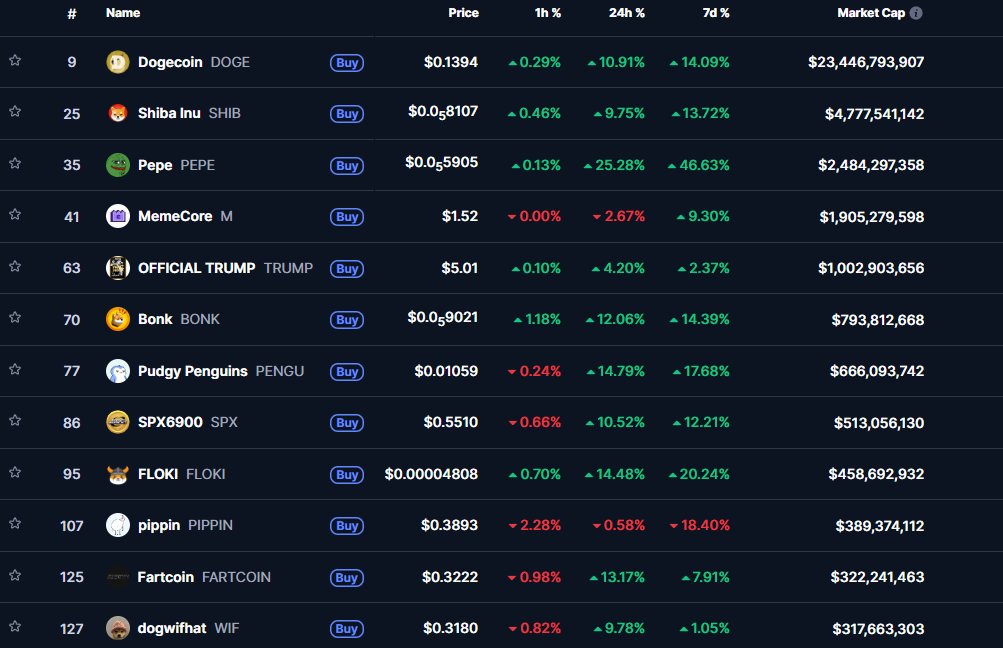Open Pudgy Penguins PENGU page
This screenshot has width=1003, height=648.
(221, 371)
